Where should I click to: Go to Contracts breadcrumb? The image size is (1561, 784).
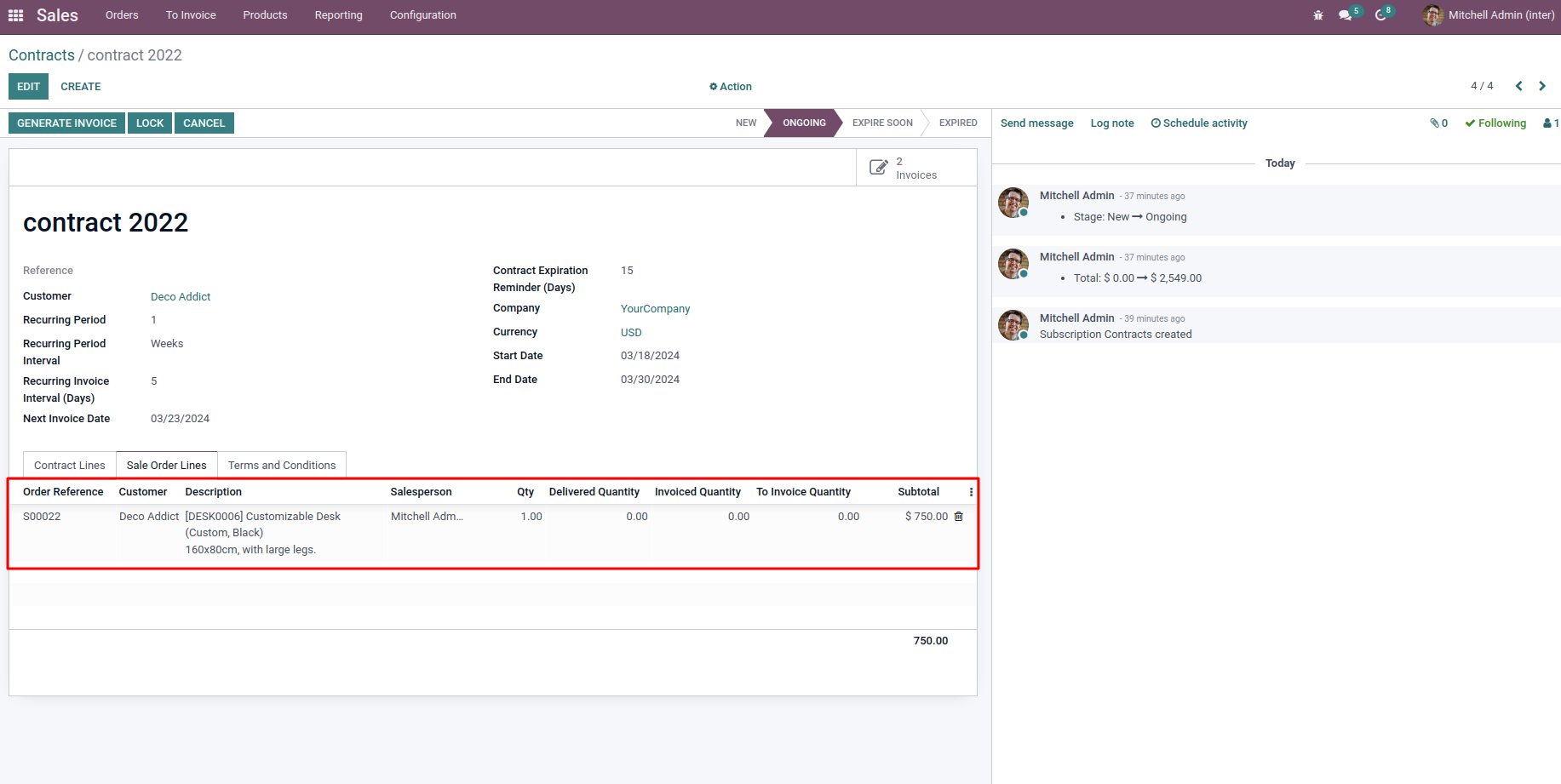(42, 55)
